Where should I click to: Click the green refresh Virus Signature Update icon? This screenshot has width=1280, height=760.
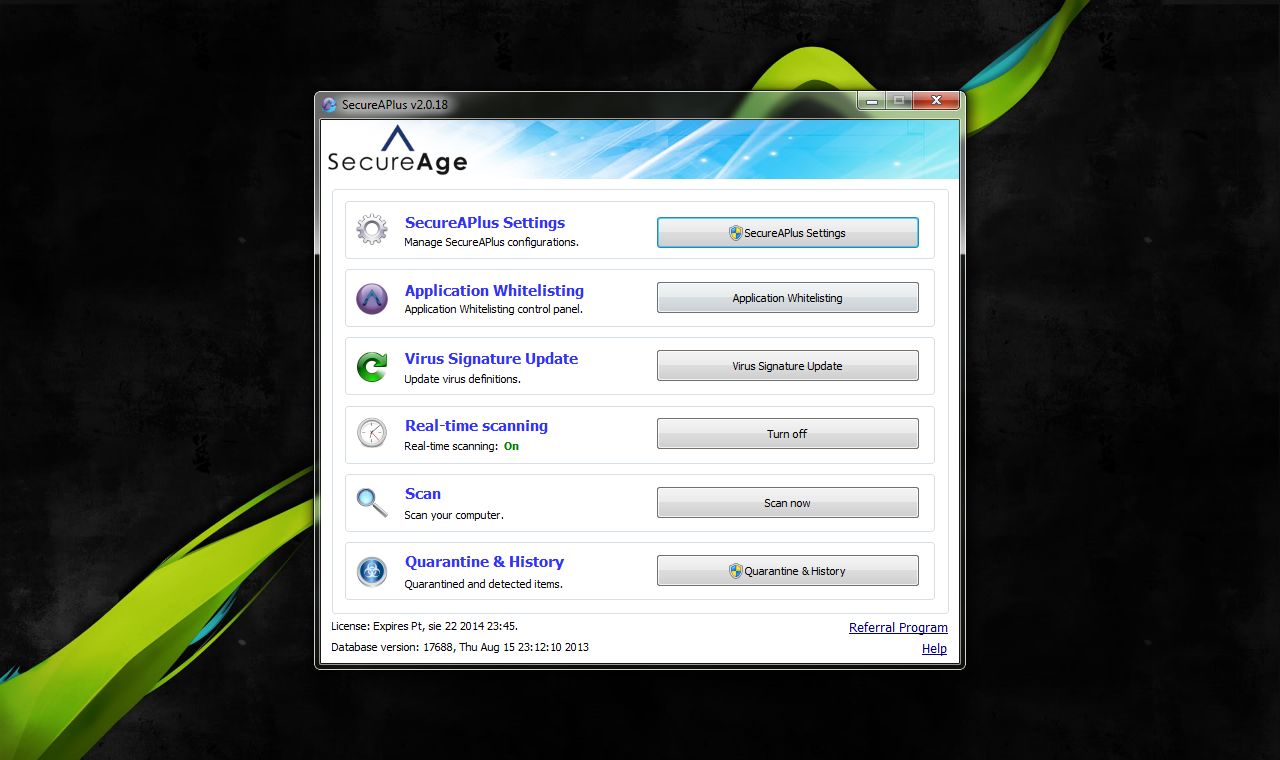pyautogui.click(x=372, y=366)
